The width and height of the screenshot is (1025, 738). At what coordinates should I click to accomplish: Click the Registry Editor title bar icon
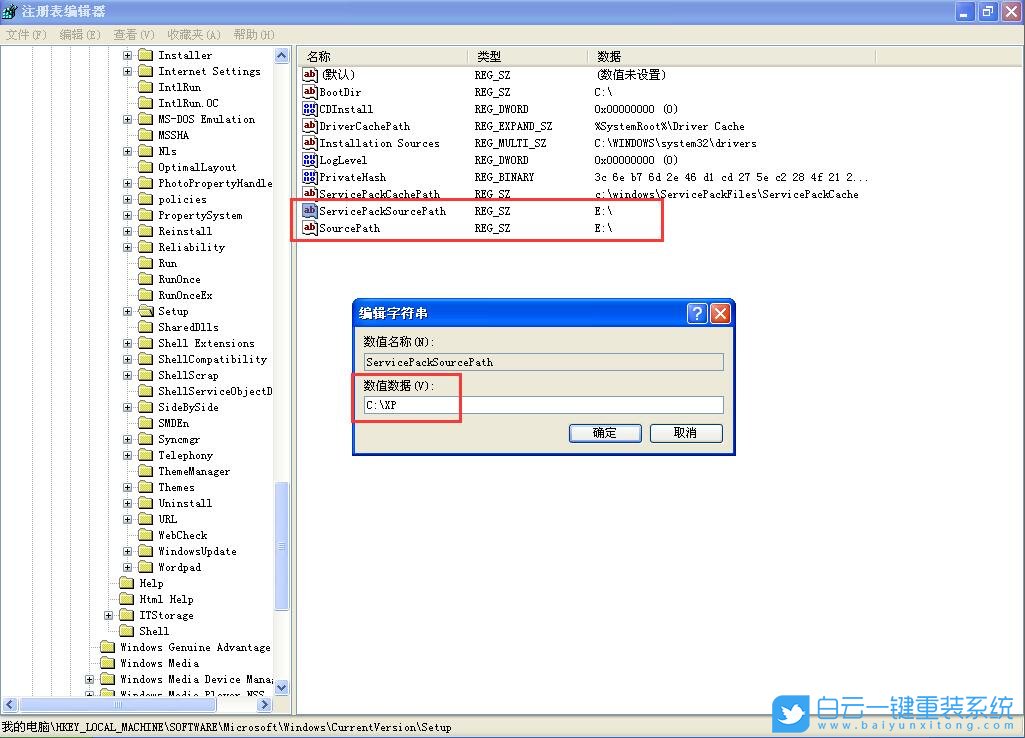[x=10, y=11]
